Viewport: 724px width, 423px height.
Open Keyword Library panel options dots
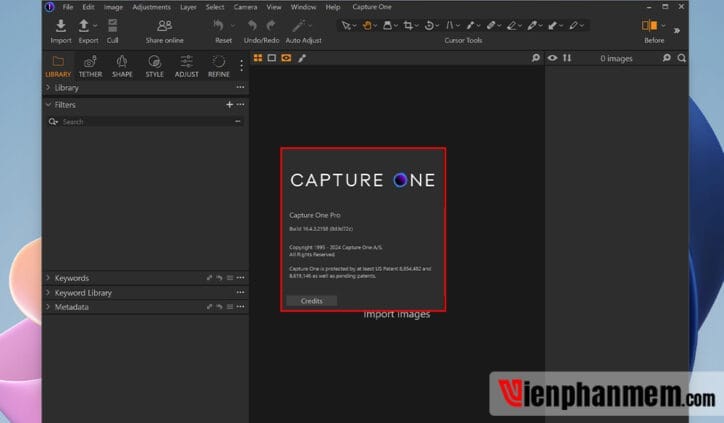240,292
